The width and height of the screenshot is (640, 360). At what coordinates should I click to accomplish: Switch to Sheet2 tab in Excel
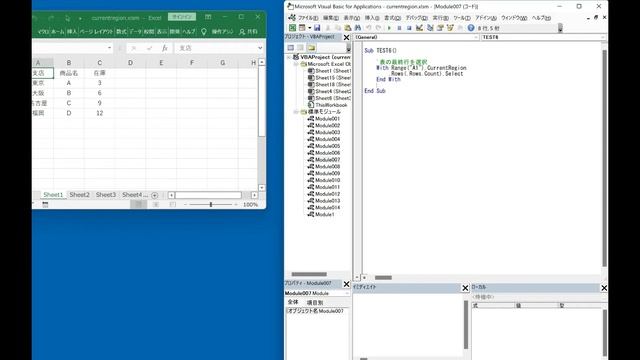click(x=79, y=195)
